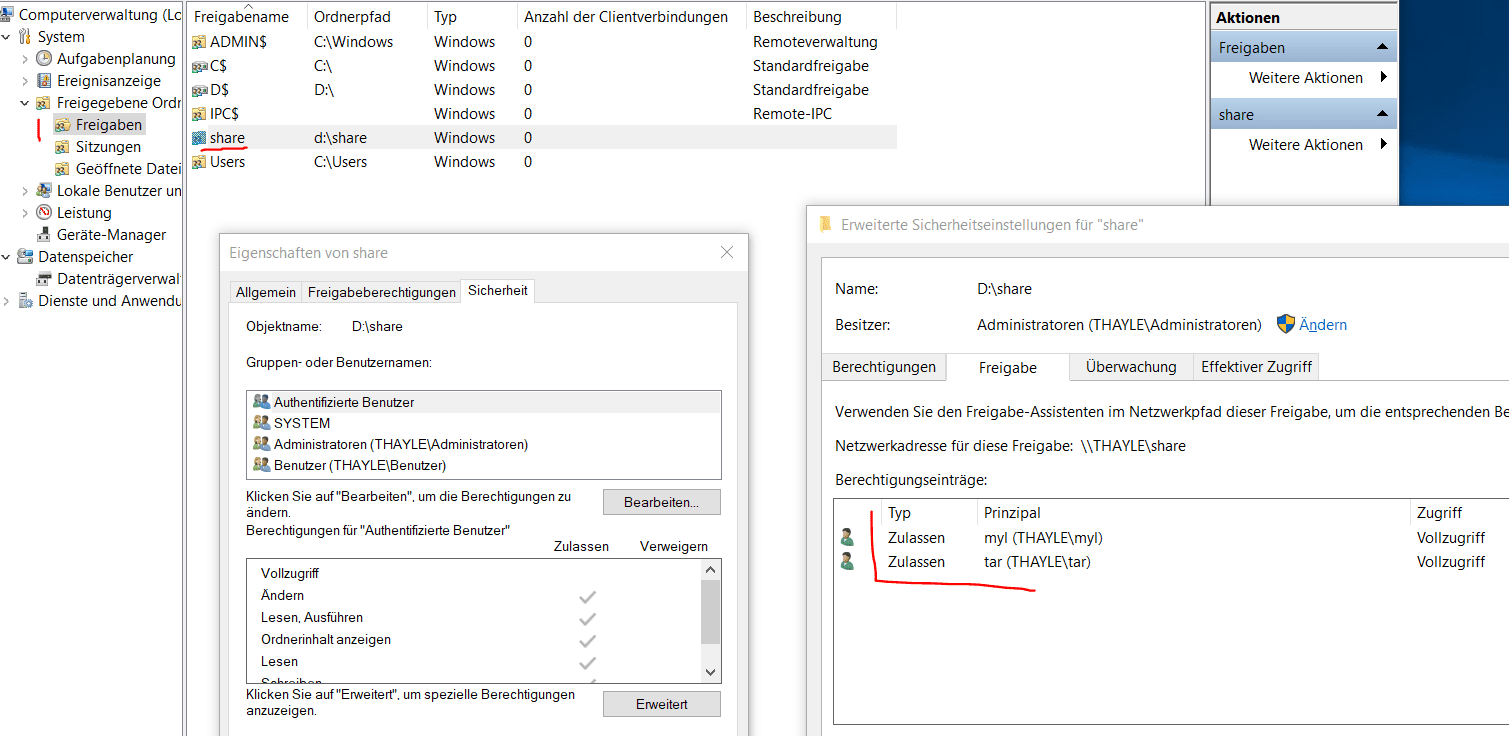
Task: Expand the Leistung node
Action: click(x=25, y=212)
